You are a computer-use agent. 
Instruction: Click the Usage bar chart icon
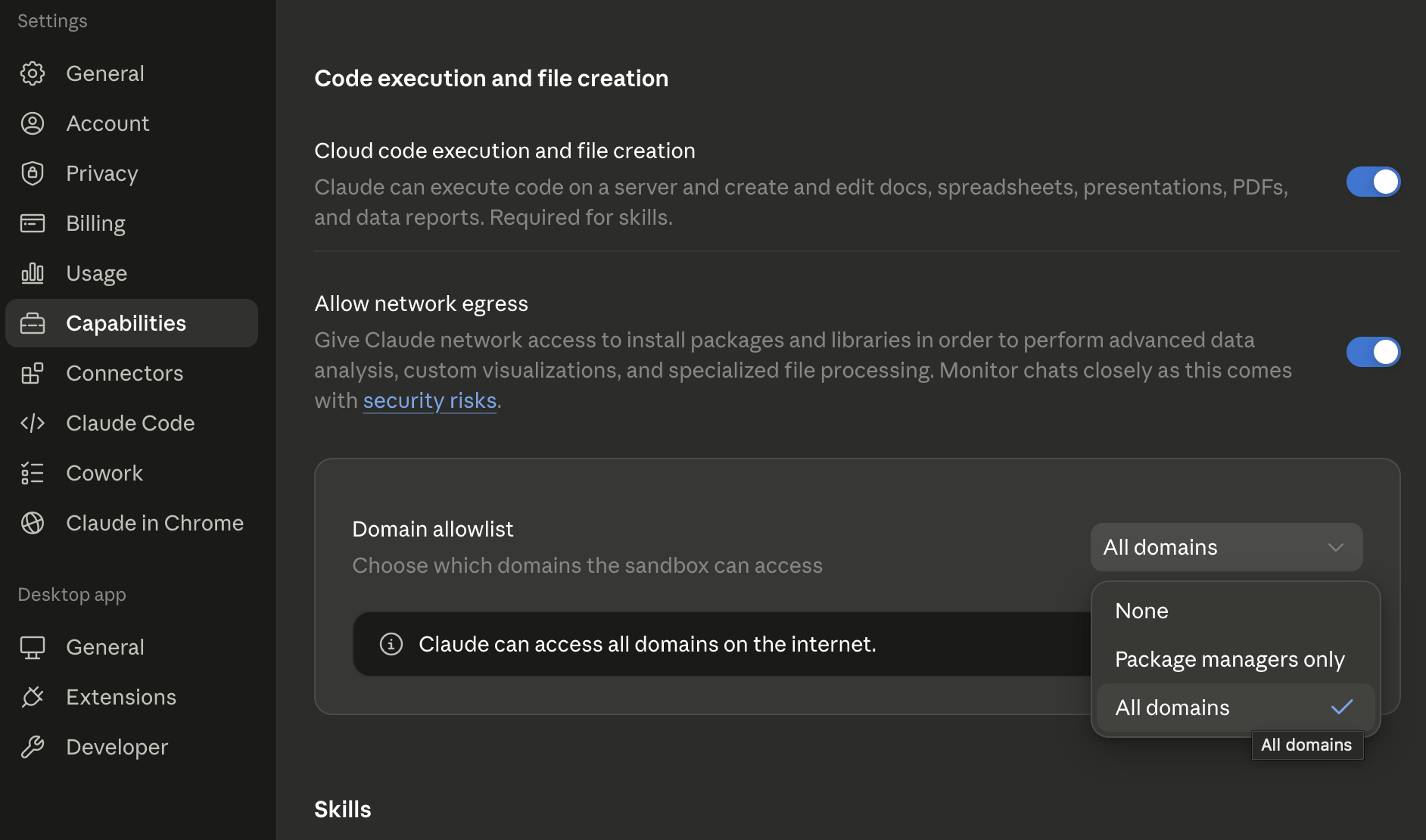[33, 273]
